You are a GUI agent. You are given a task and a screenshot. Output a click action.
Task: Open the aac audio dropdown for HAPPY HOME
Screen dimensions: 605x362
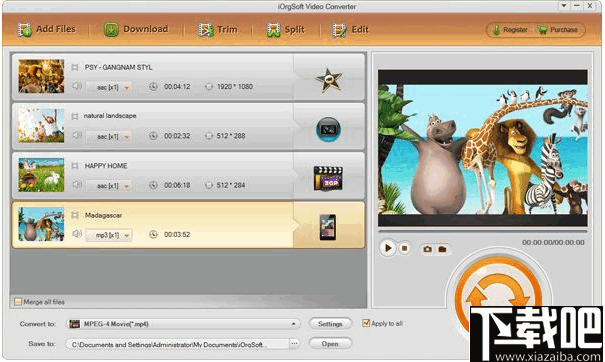point(109,186)
